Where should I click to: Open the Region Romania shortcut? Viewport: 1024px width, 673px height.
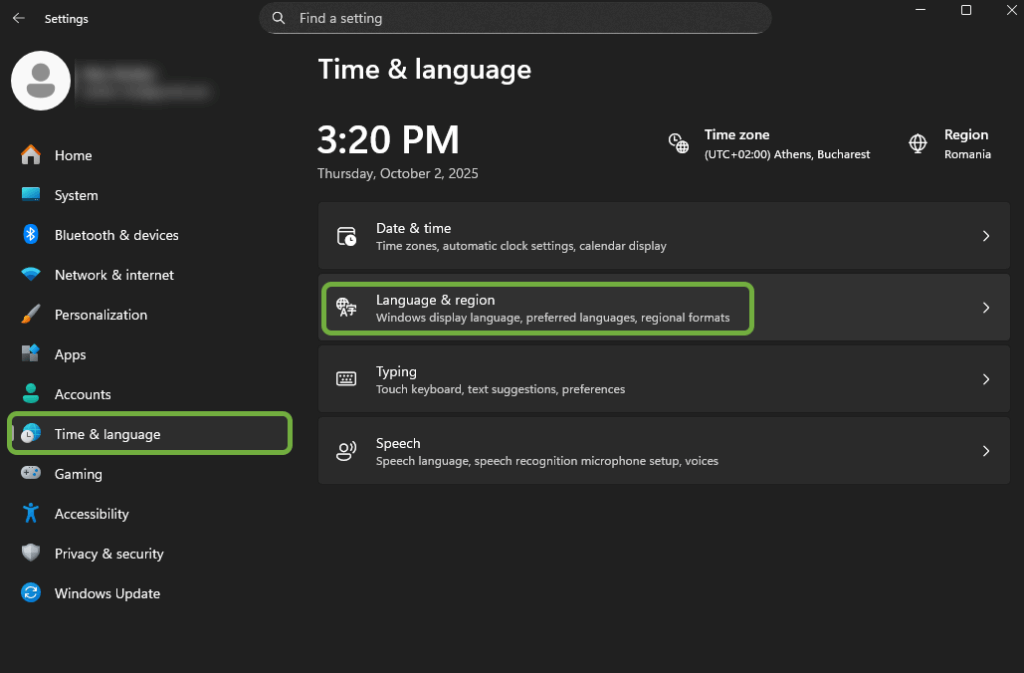[950, 144]
